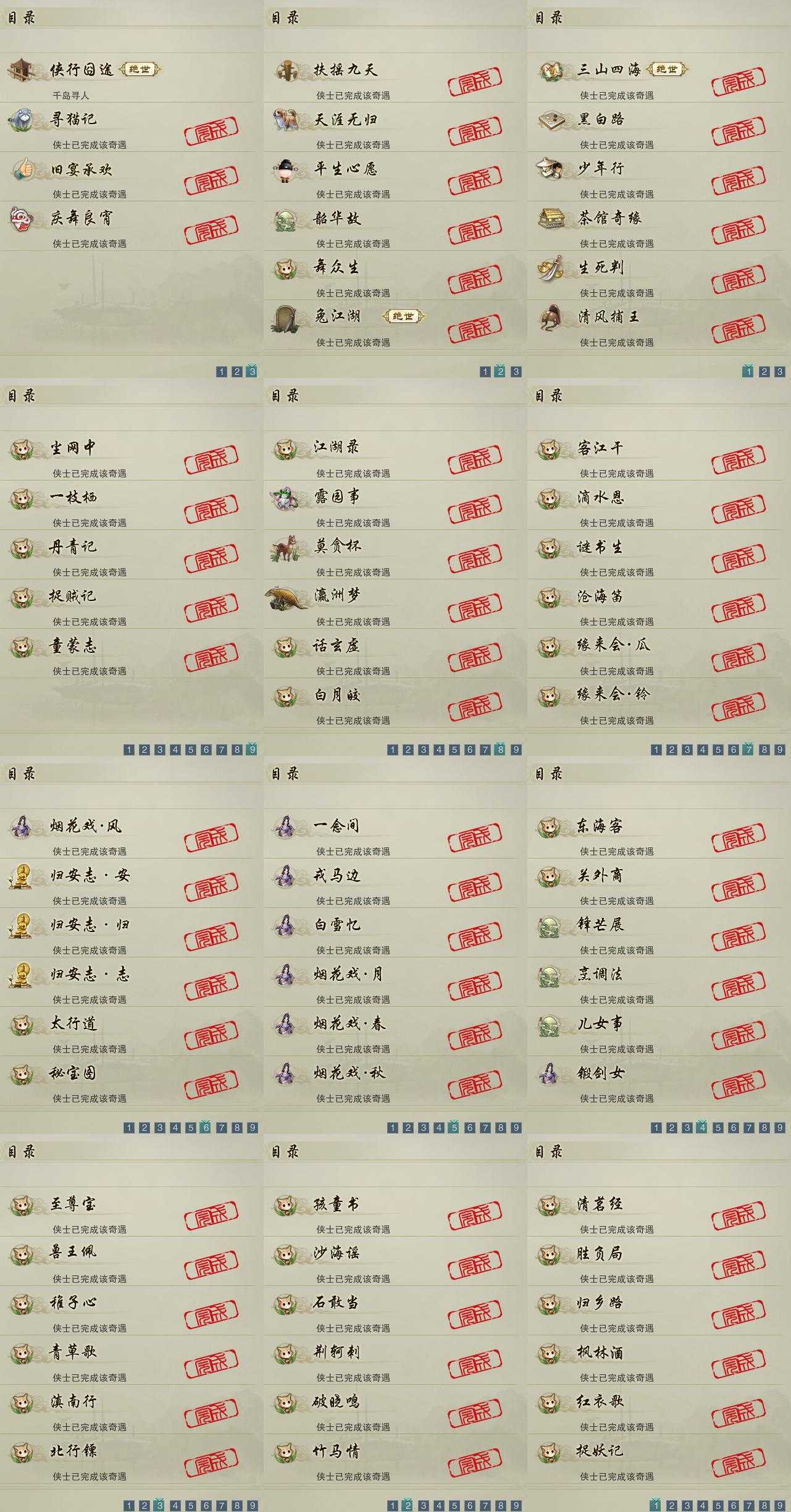The height and width of the screenshot is (1512, 791).
Task: Select the helmet icon beside 清风捕王
Action: 550,317
